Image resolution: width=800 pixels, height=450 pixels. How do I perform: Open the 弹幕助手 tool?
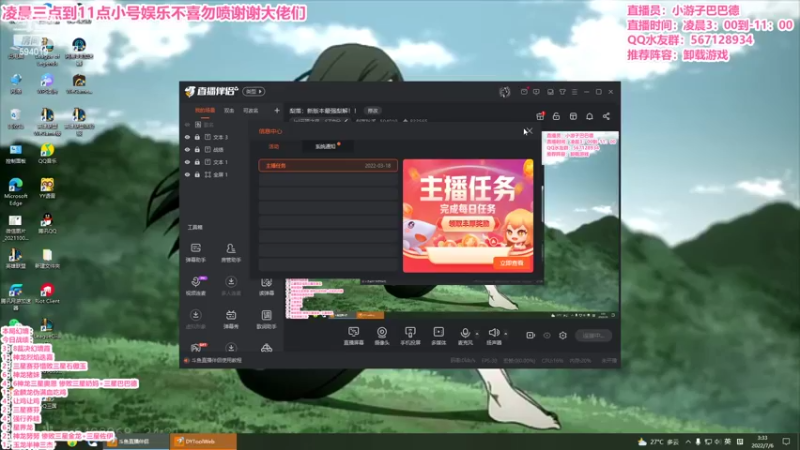pyautogui.click(x=195, y=253)
